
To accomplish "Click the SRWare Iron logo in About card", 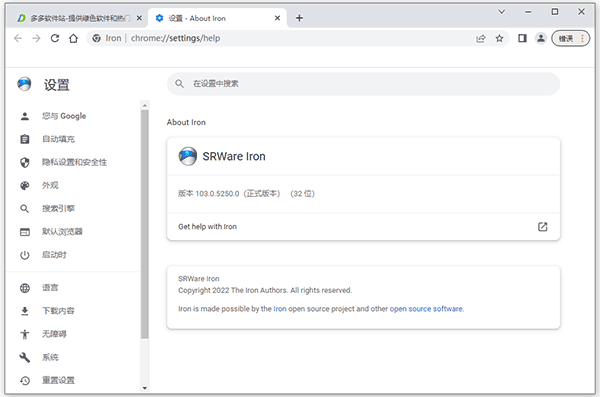I will click(x=188, y=156).
